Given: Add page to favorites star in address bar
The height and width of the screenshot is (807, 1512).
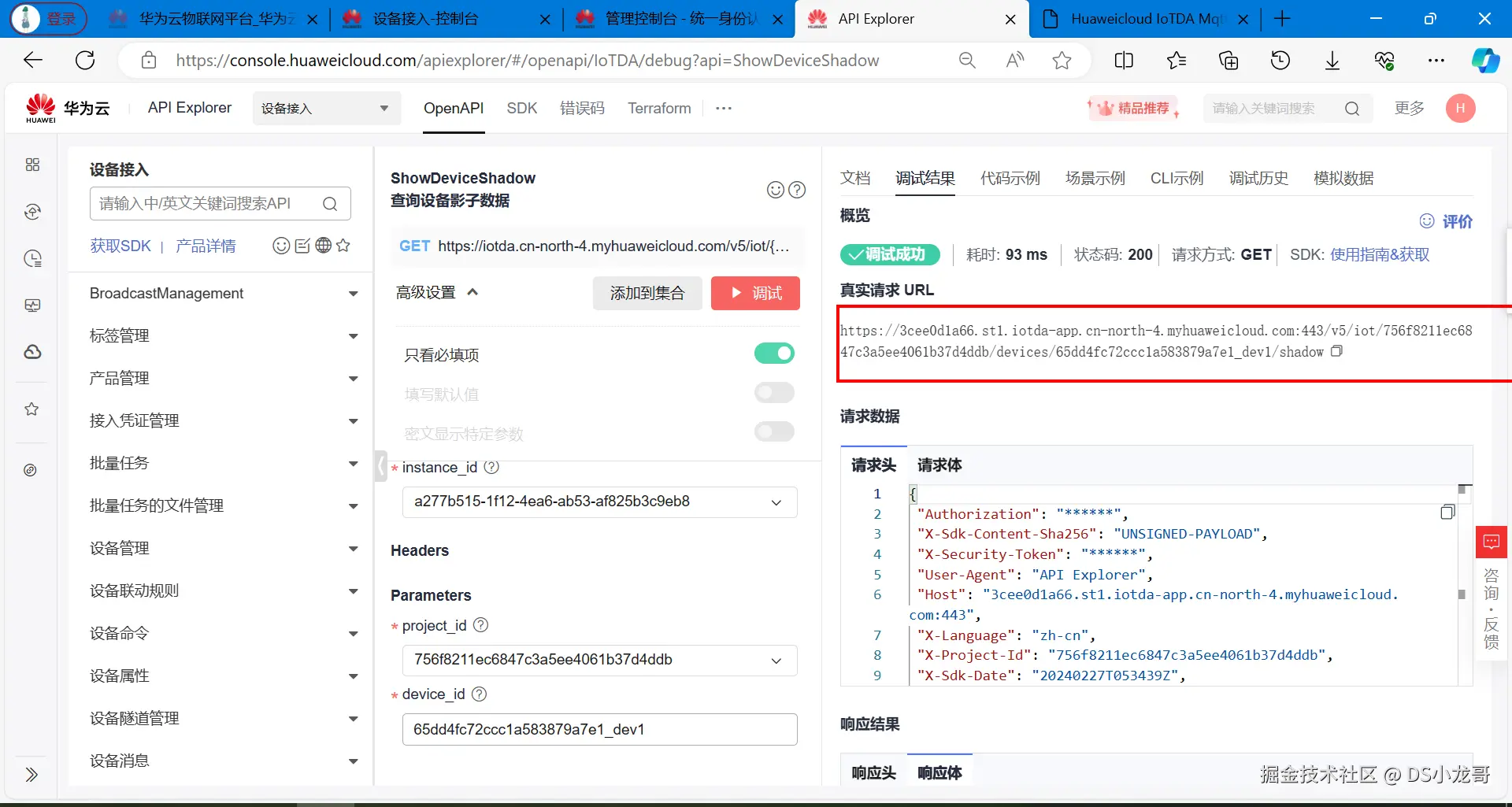Looking at the screenshot, I should coord(1062,61).
